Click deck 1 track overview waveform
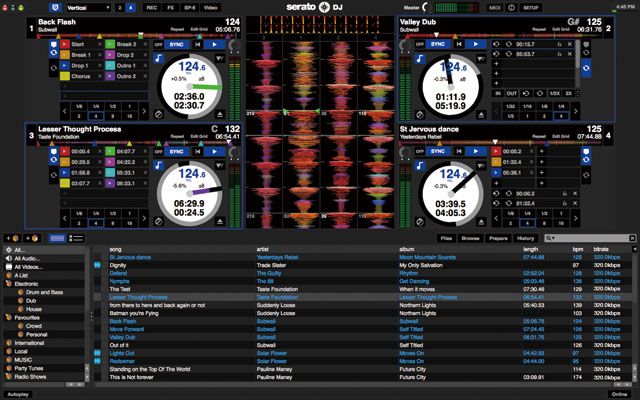This screenshot has height=400, width=640. [x=135, y=36]
